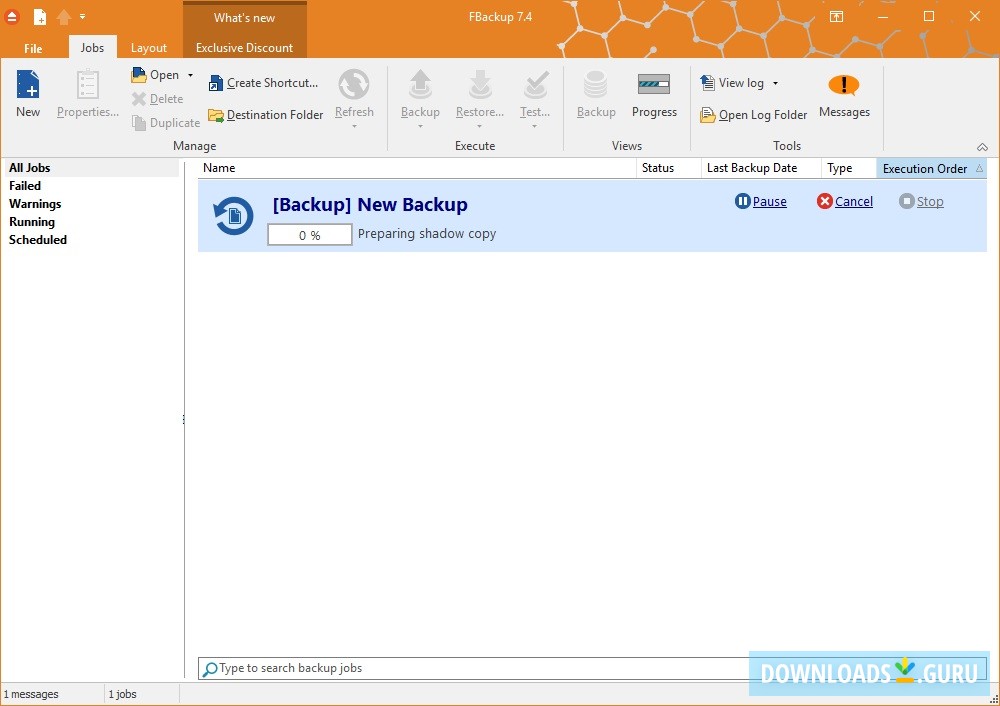1000x706 pixels.
Task: Open the Destination Folder
Action: click(266, 115)
